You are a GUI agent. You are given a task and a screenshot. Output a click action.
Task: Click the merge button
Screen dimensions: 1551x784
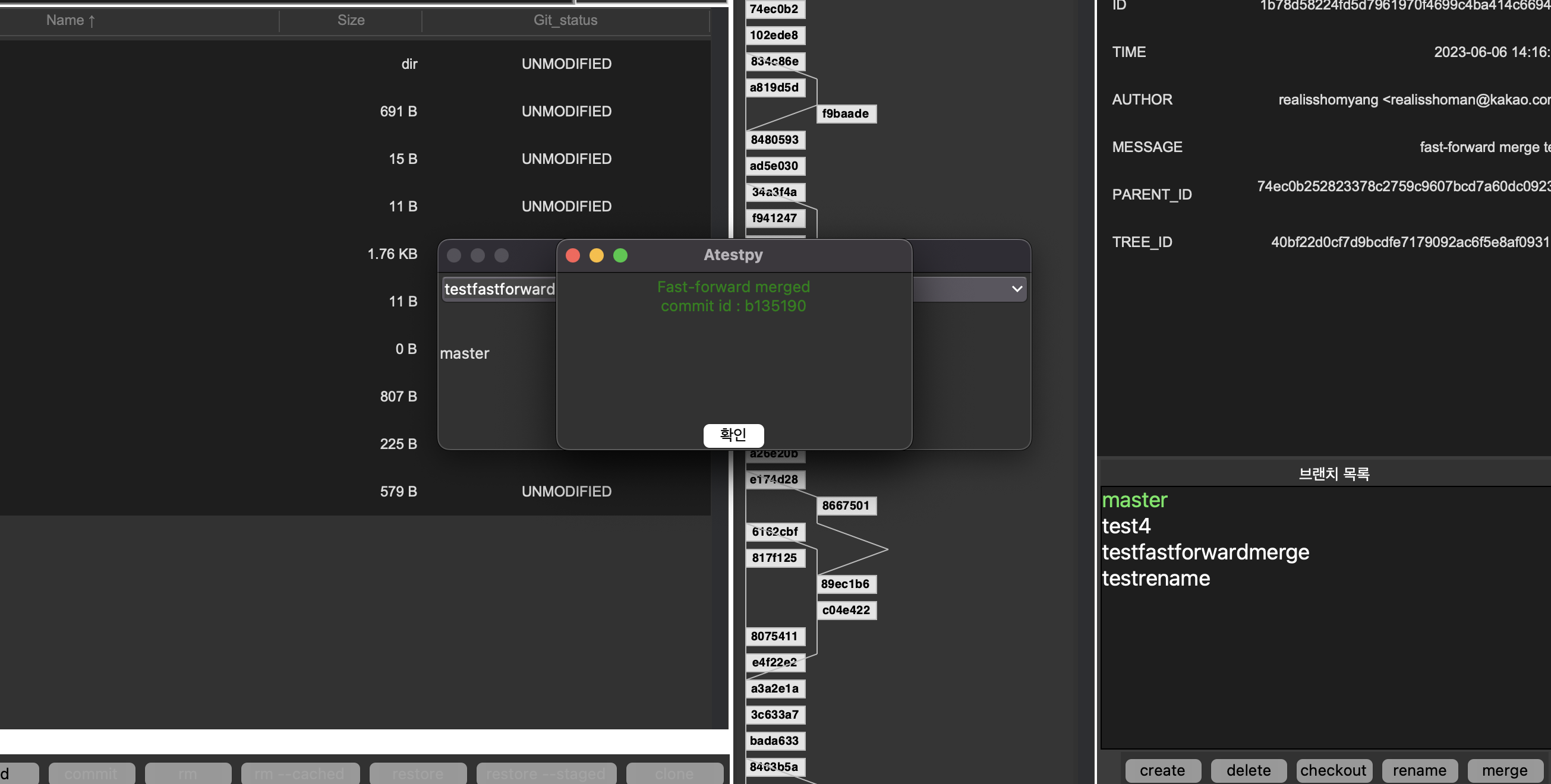[1504, 770]
